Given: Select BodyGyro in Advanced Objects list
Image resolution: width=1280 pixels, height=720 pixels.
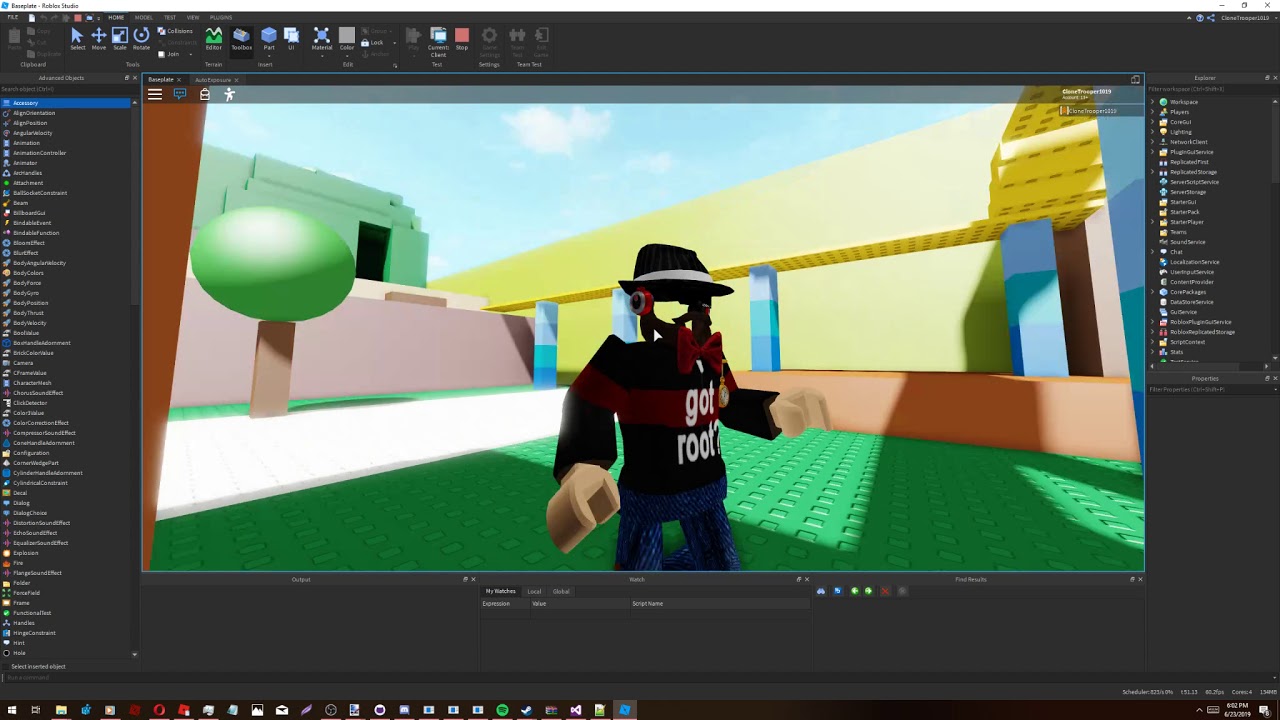Looking at the screenshot, I should coord(26,293).
